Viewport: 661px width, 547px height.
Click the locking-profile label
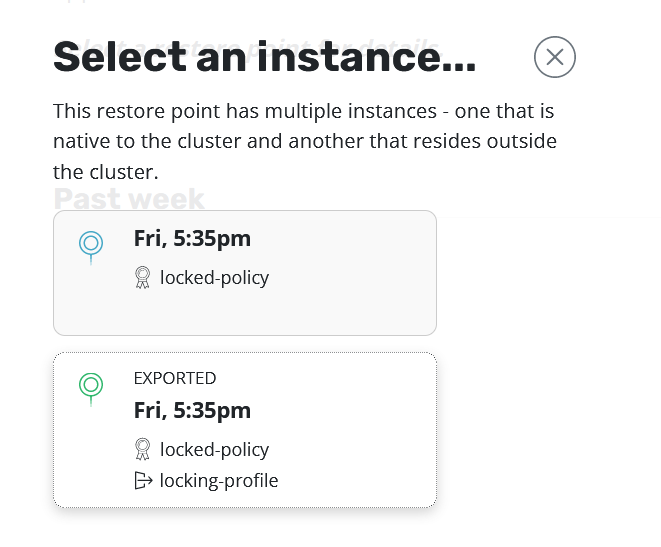coord(219,481)
